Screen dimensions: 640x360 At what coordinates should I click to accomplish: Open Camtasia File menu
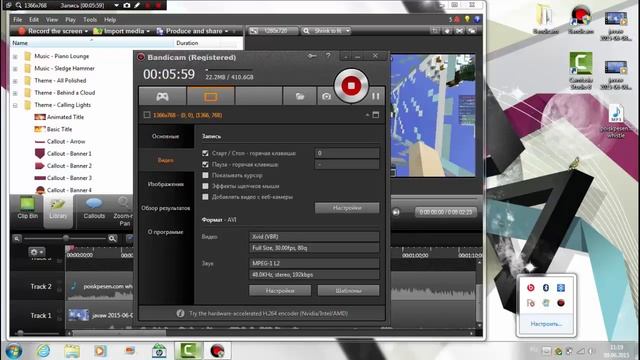click(x=18, y=20)
